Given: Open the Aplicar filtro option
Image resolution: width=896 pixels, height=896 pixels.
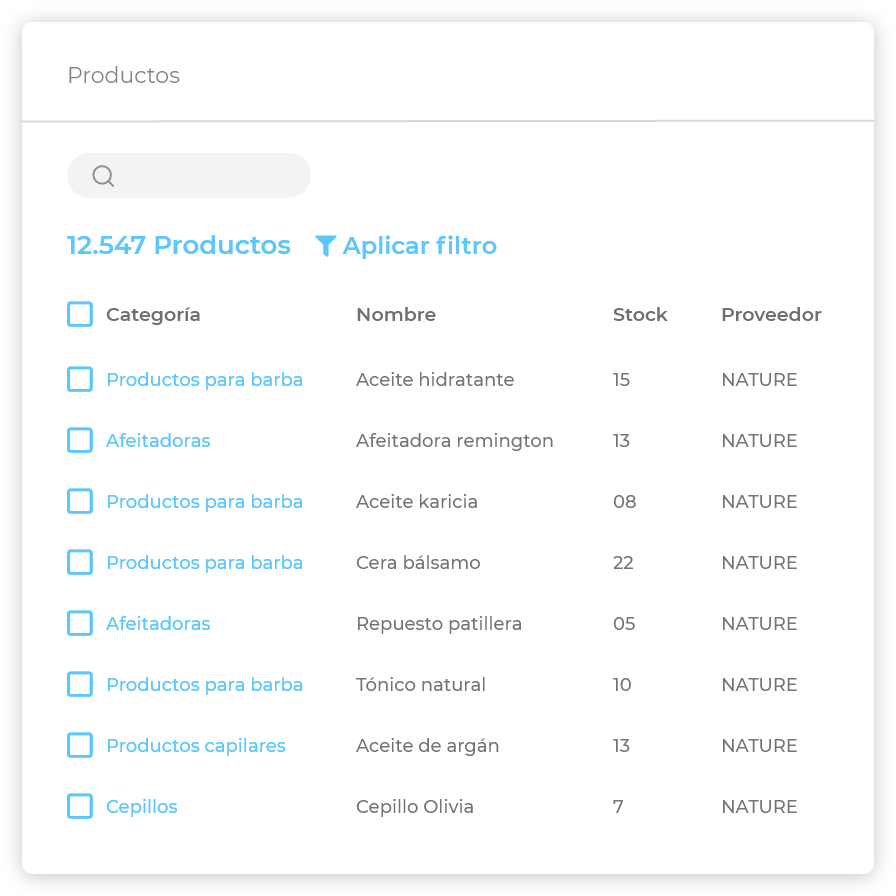Looking at the screenshot, I should coord(419,246).
